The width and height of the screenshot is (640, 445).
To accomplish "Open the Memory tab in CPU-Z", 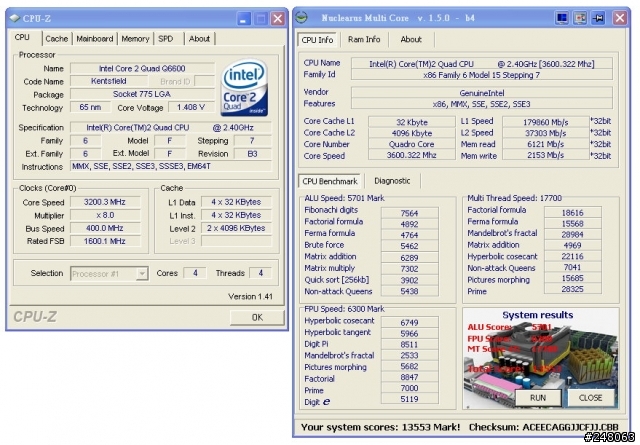I will click(x=135, y=39).
